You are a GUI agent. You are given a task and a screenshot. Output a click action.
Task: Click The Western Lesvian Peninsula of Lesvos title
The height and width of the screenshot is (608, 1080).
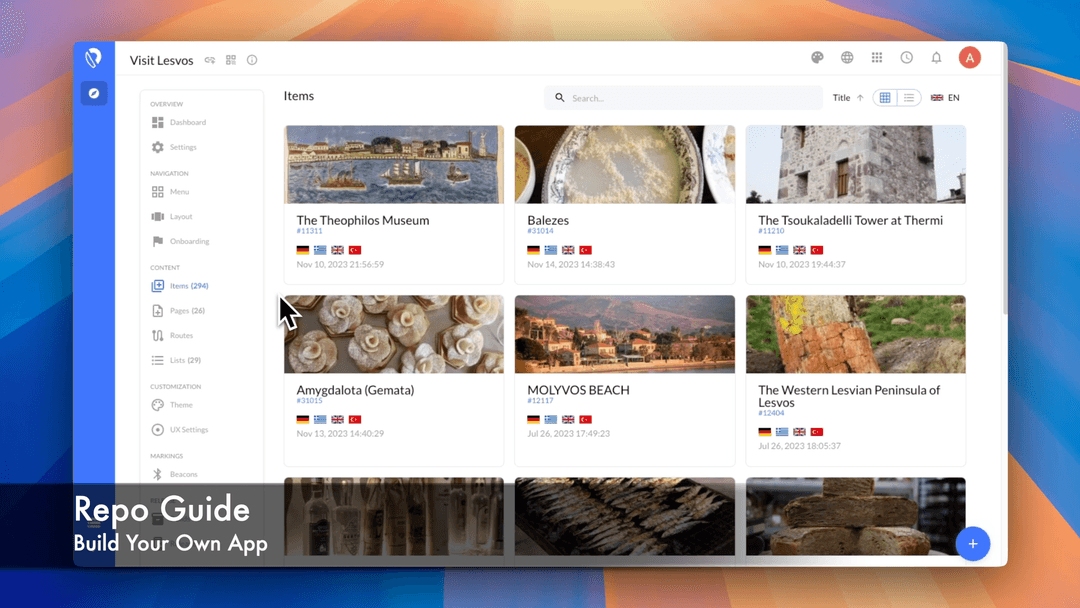click(849, 396)
